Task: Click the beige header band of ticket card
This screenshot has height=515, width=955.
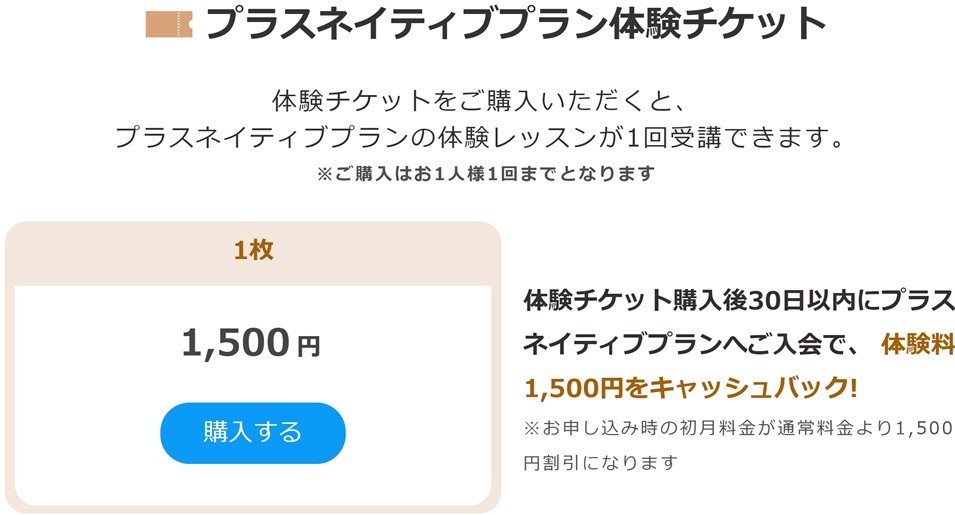Action: (x=253, y=253)
